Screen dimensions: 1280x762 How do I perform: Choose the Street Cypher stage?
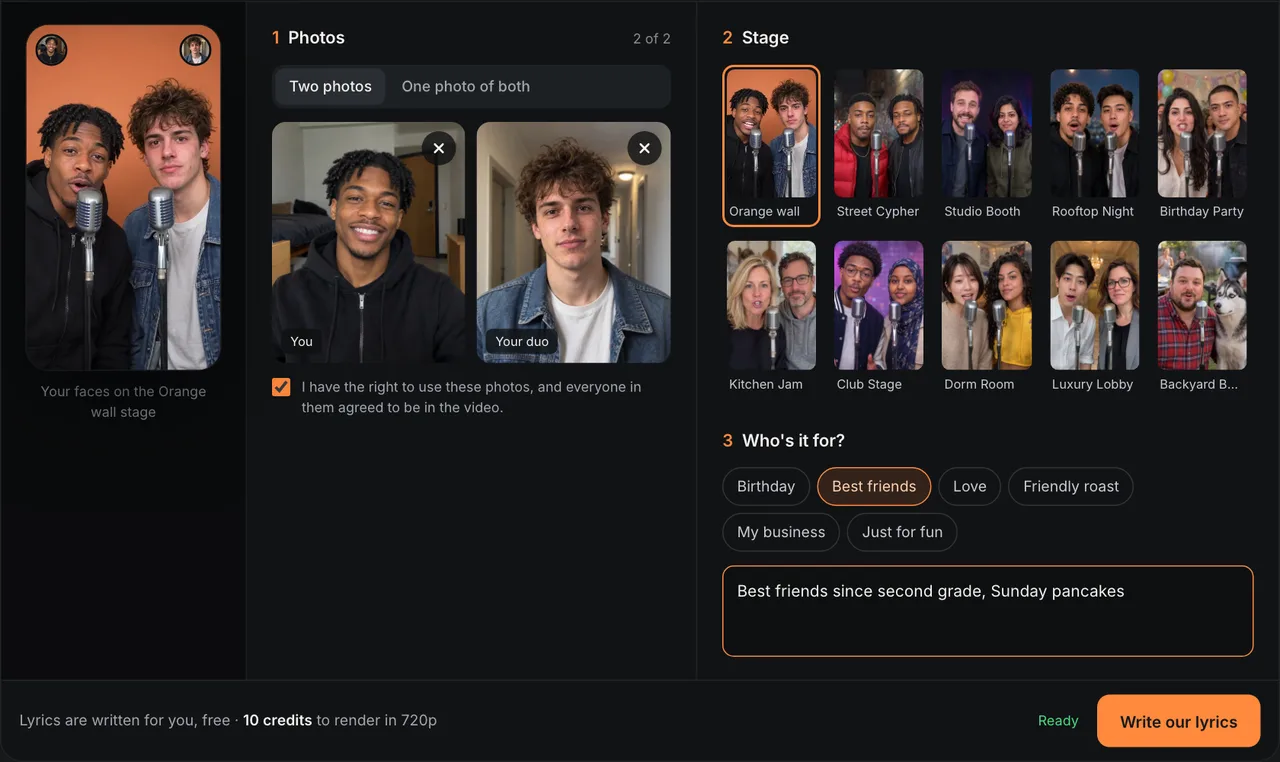click(878, 146)
